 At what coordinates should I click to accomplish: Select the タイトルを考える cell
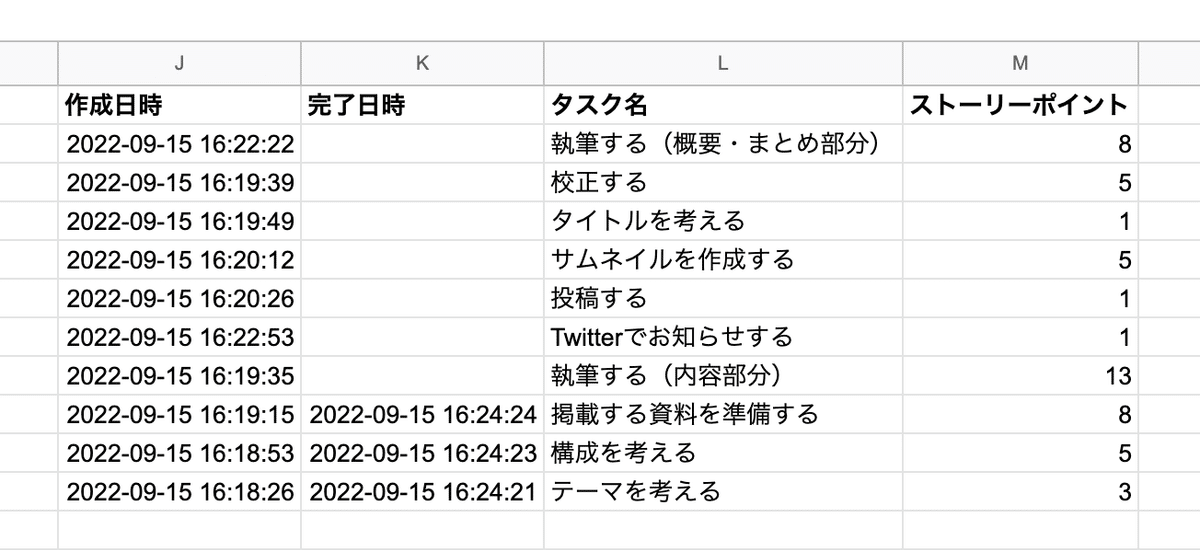pyautogui.click(x=723, y=221)
